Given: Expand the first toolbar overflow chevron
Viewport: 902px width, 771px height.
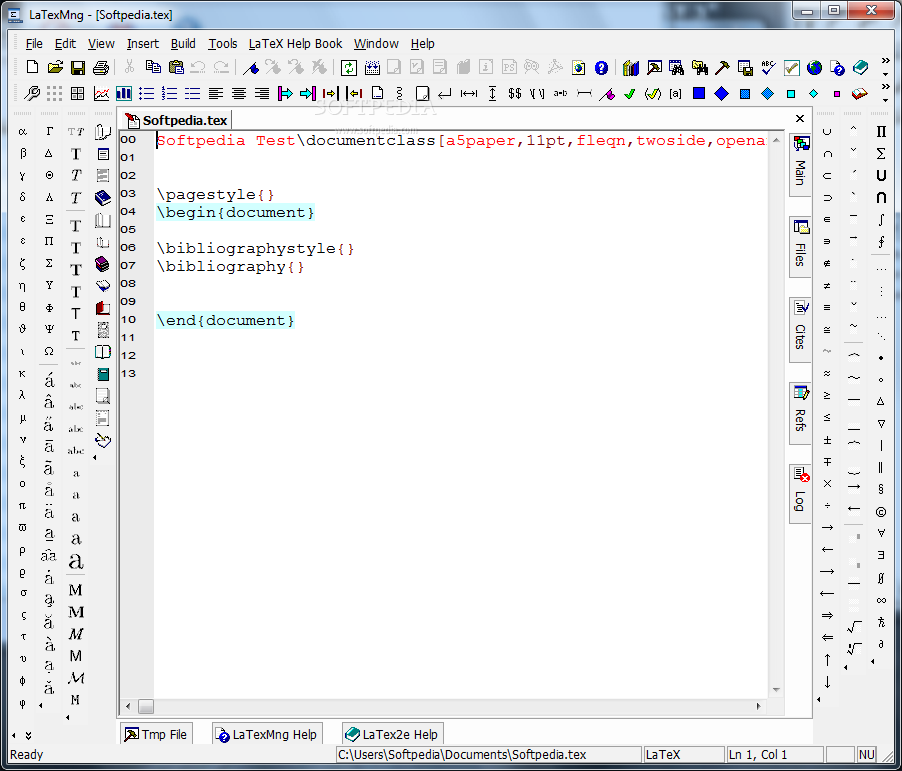Looking at the screenshot, I should click(x=885, y=60).
